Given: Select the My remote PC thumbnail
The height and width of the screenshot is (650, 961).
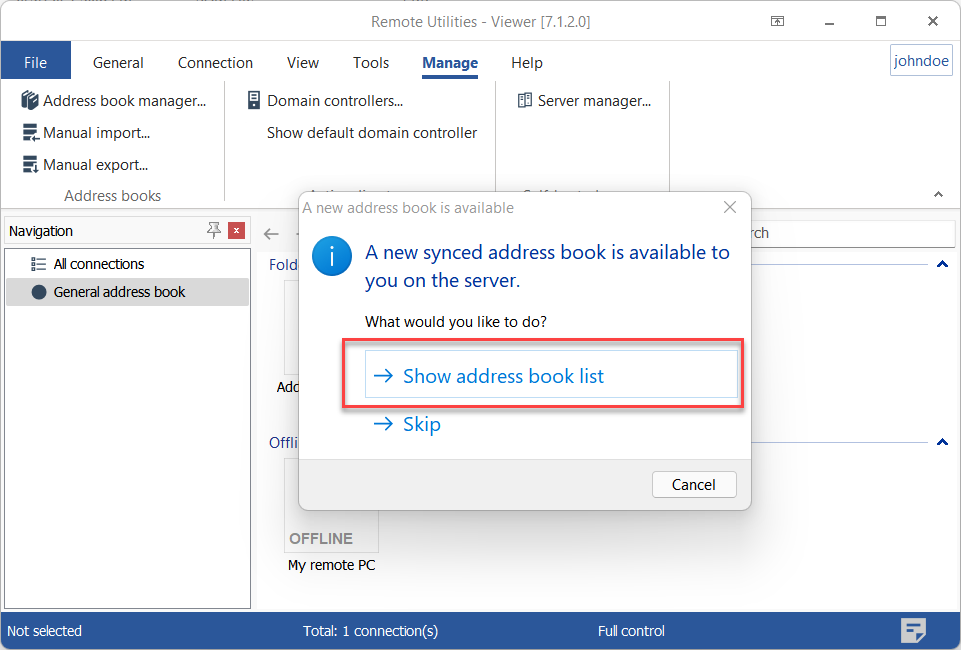Looking at the screenshot, I should point(331,507).
